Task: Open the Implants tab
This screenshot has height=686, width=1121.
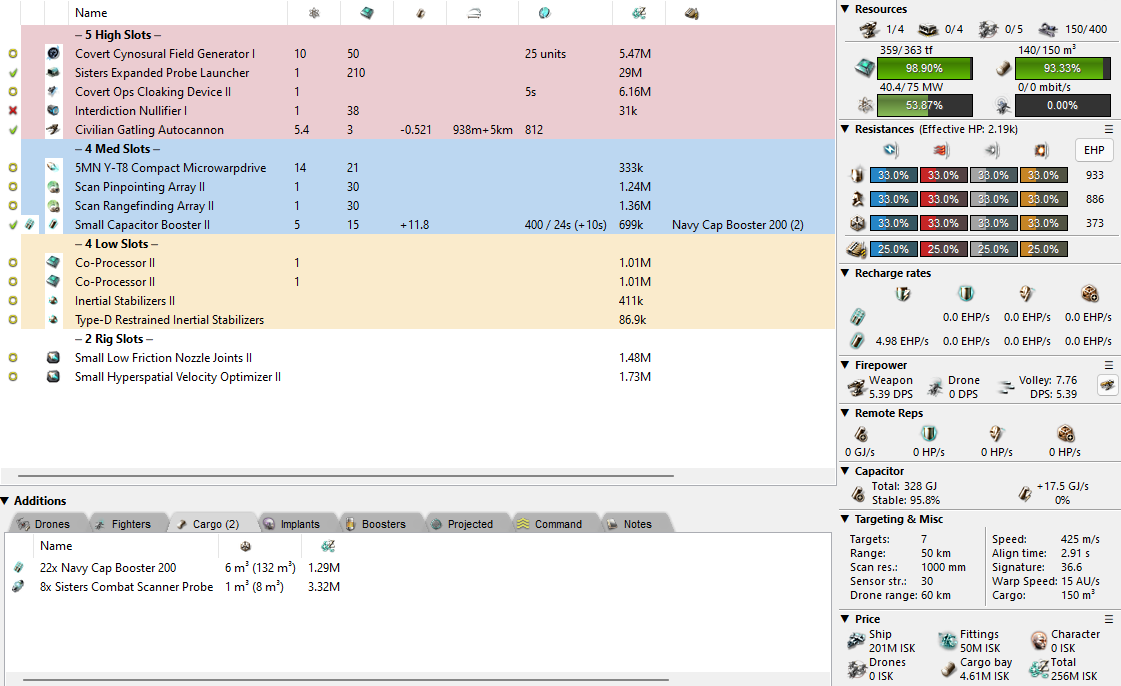Action: tap(292, 524)
